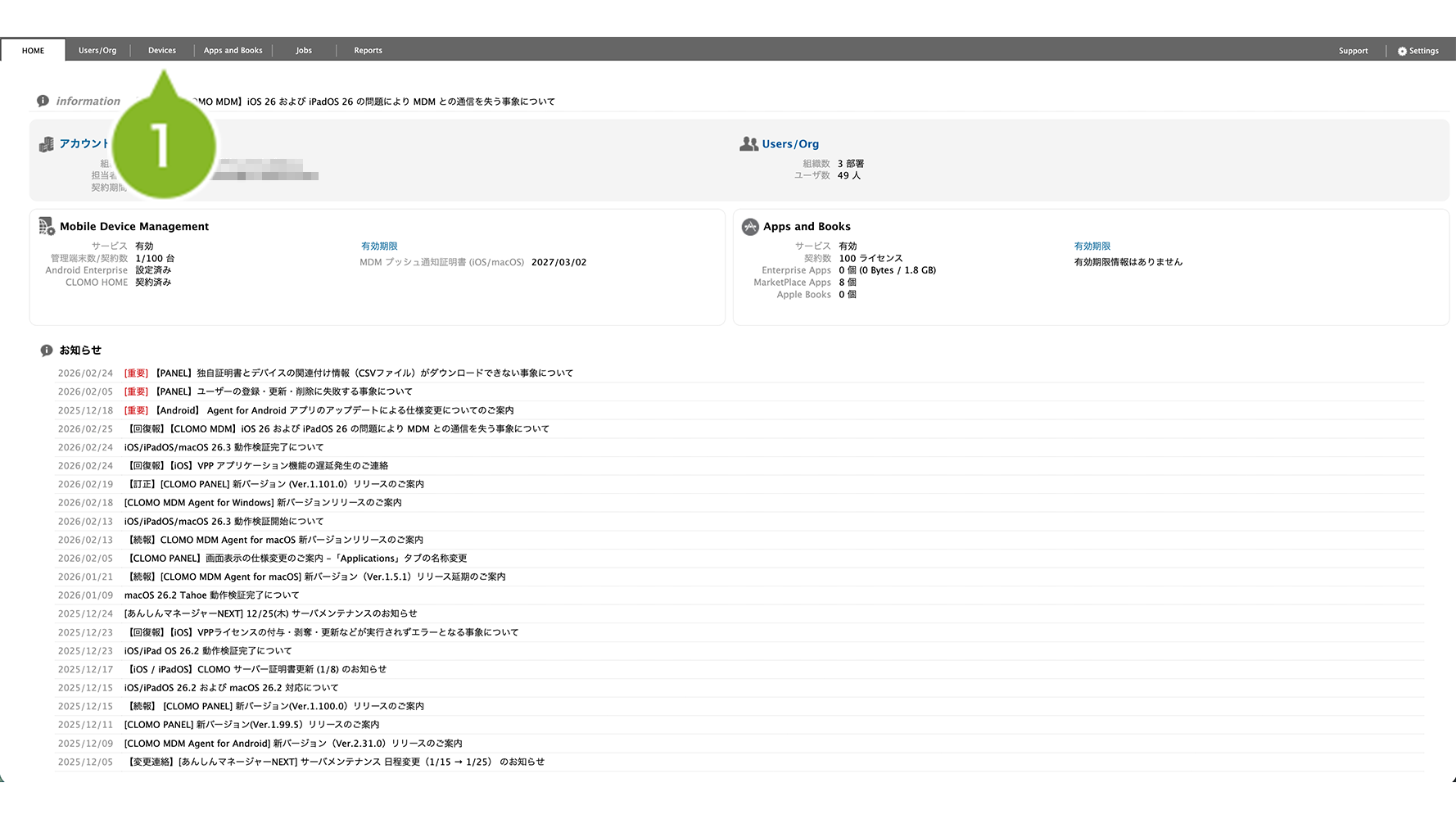Go to the Jobs tab
The height and width of the screenshot is (819, 1456).
(304, 51)
